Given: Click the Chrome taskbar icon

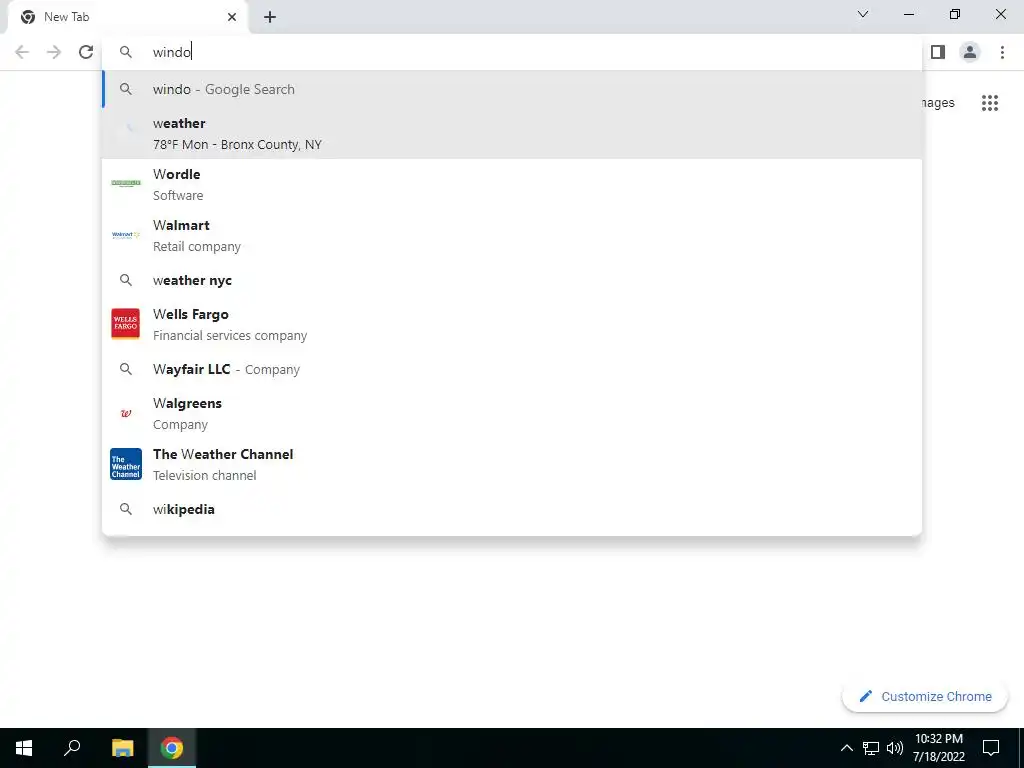Looking at the screenshot, I should (172, 748).
